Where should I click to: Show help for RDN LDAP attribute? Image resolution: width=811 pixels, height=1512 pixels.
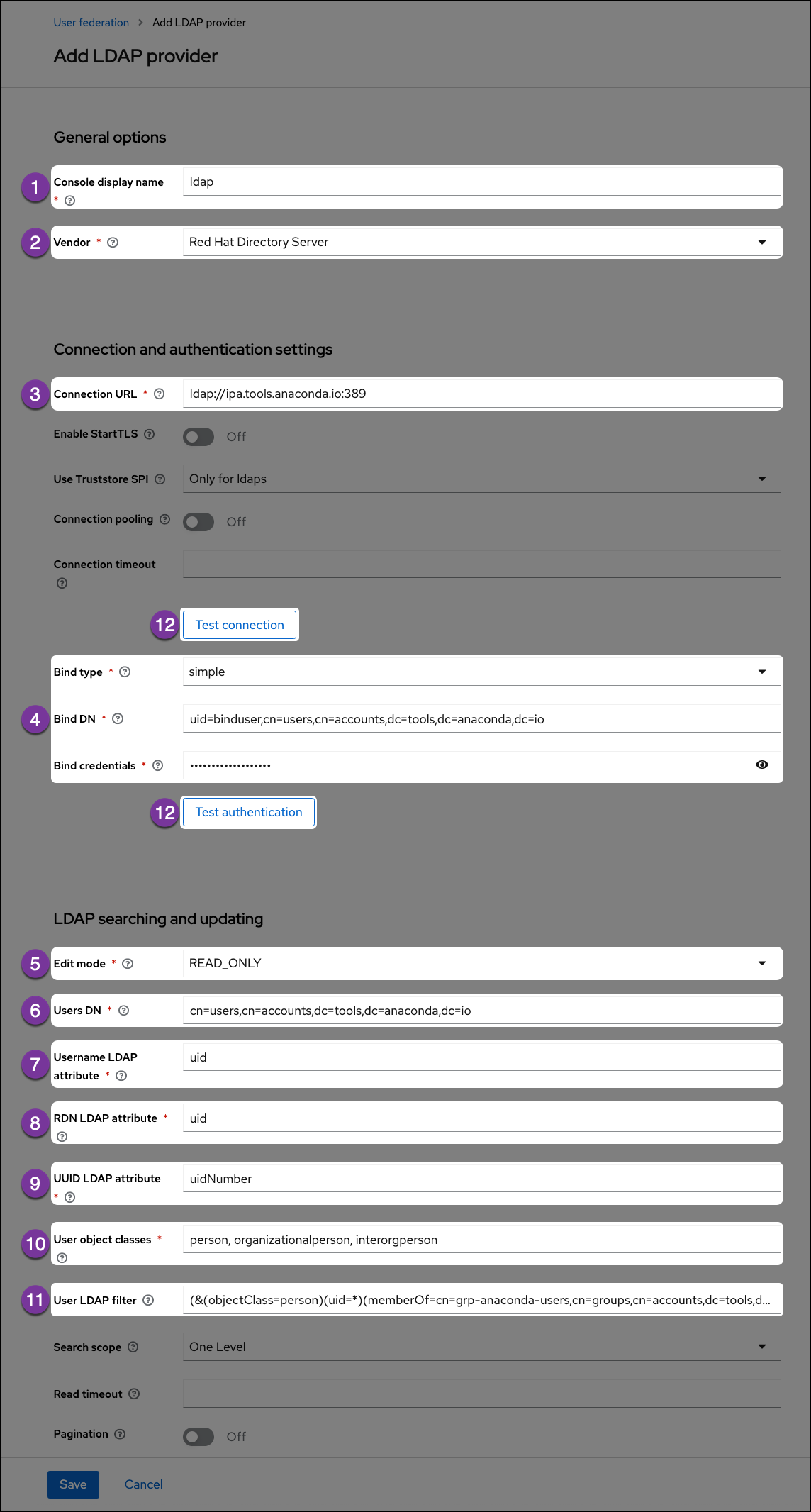[x=62, y=1137]
